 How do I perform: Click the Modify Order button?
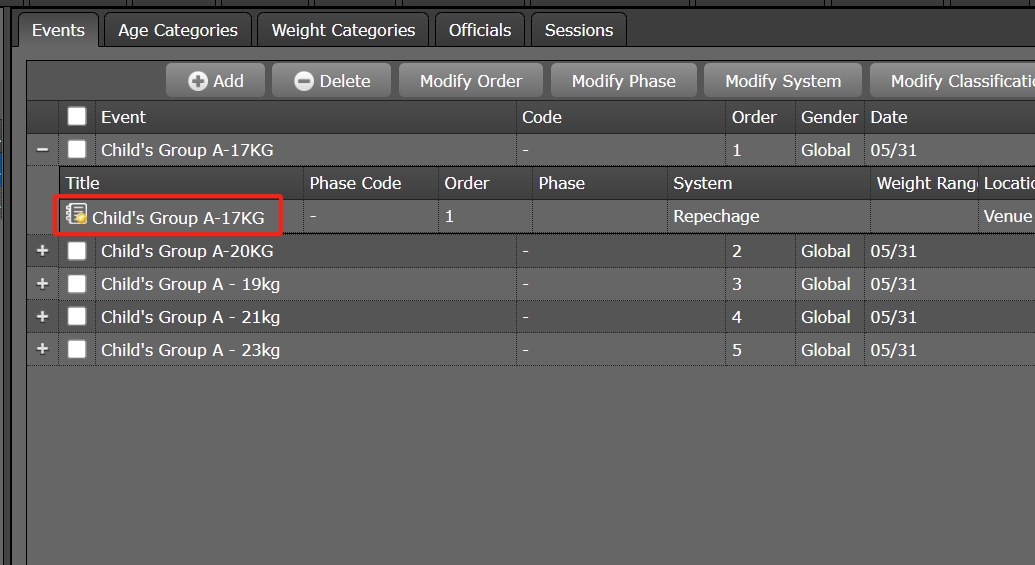[471, 81]
